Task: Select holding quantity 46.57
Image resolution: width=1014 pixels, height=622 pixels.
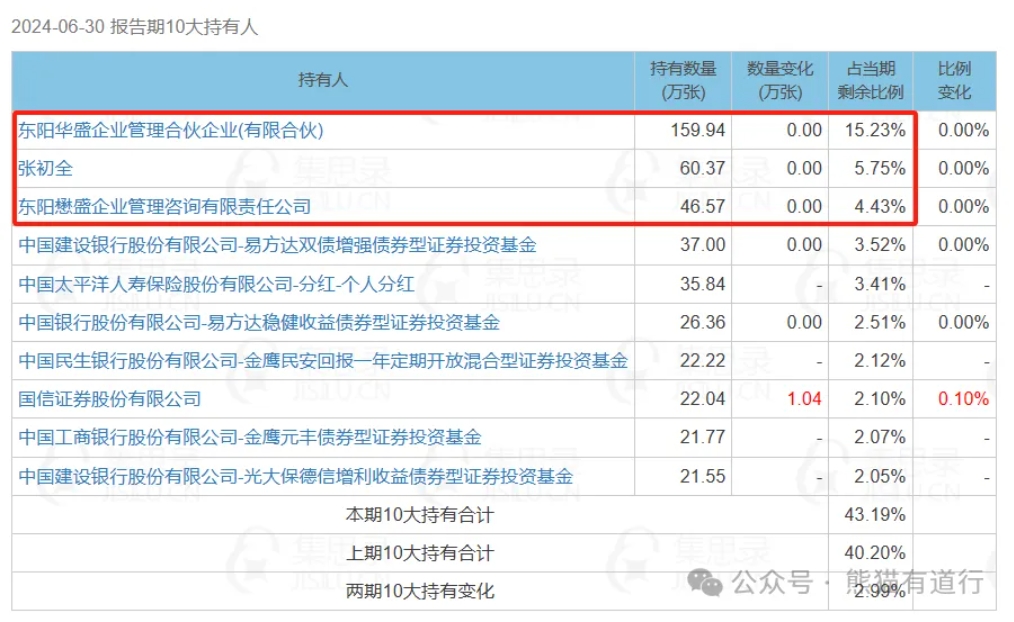Action: pos(702,206)
